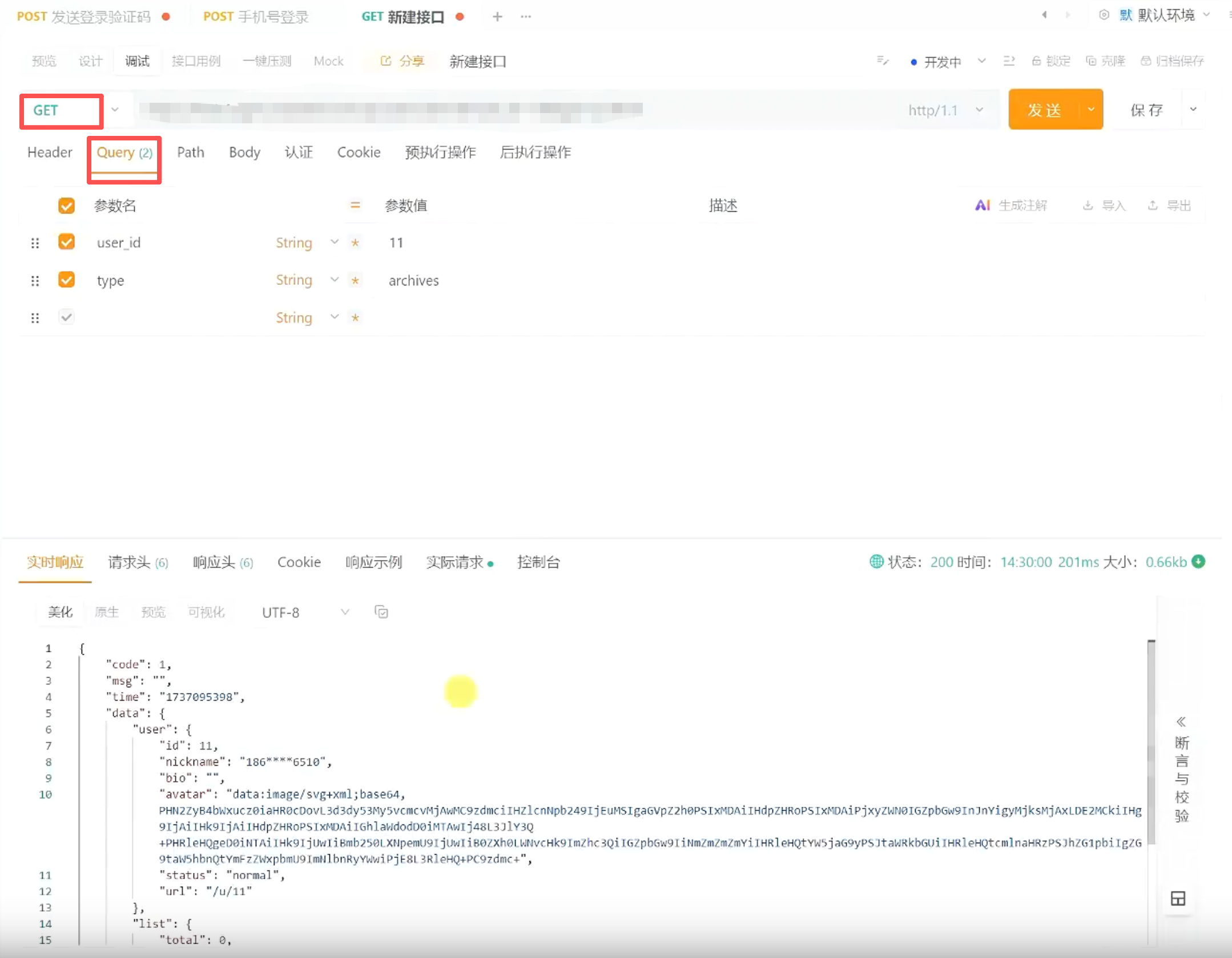Image resolution: width=1232 pixels, height=958 pixels.
Task: Click the AI generate comments icon
Action: click(x=982, y=206)
